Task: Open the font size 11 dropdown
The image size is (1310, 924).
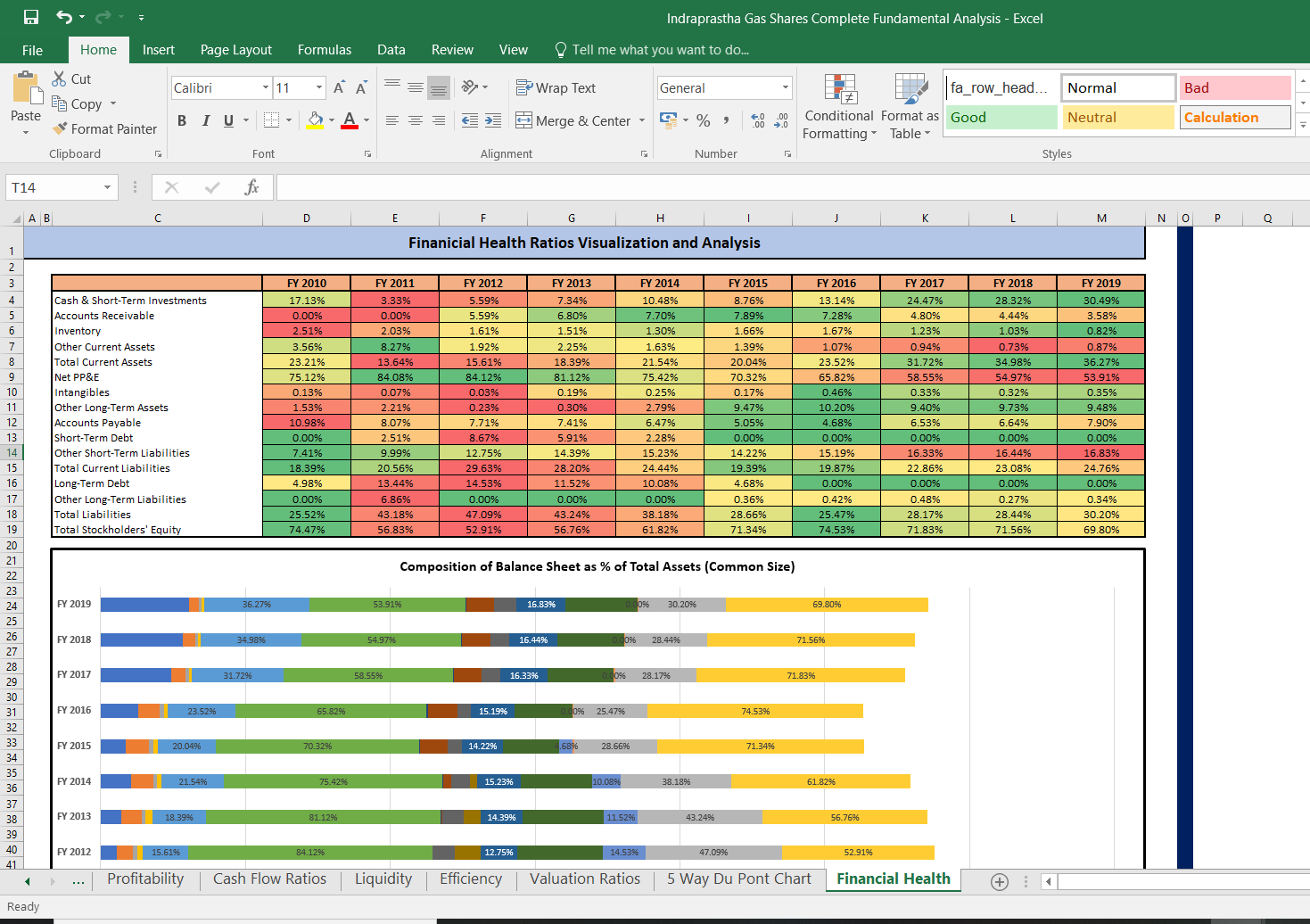Action: click(319, 87)
